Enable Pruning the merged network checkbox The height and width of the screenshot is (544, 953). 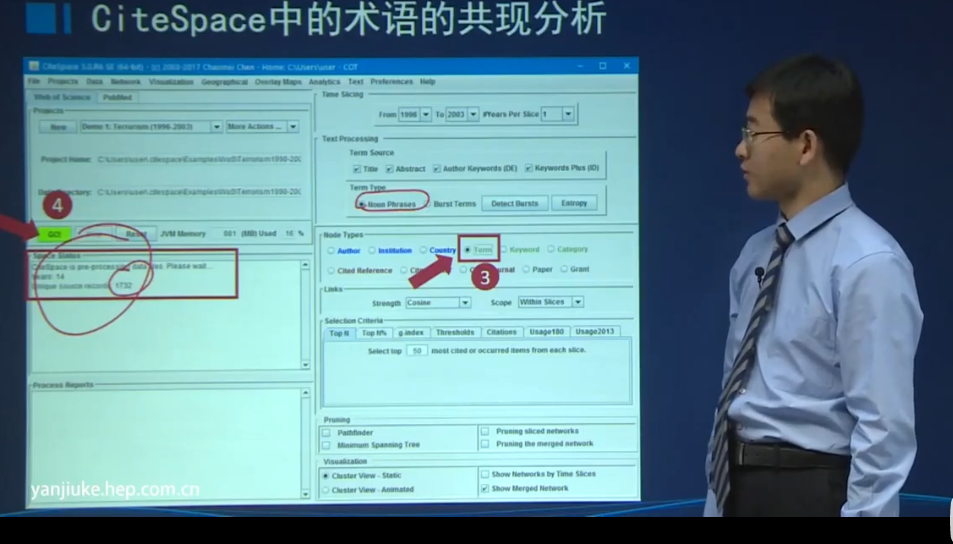coord(485,444)
